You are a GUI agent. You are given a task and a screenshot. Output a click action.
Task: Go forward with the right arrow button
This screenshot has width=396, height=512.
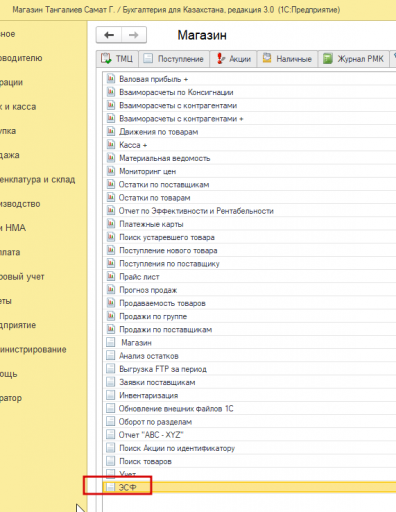[134, 35]
